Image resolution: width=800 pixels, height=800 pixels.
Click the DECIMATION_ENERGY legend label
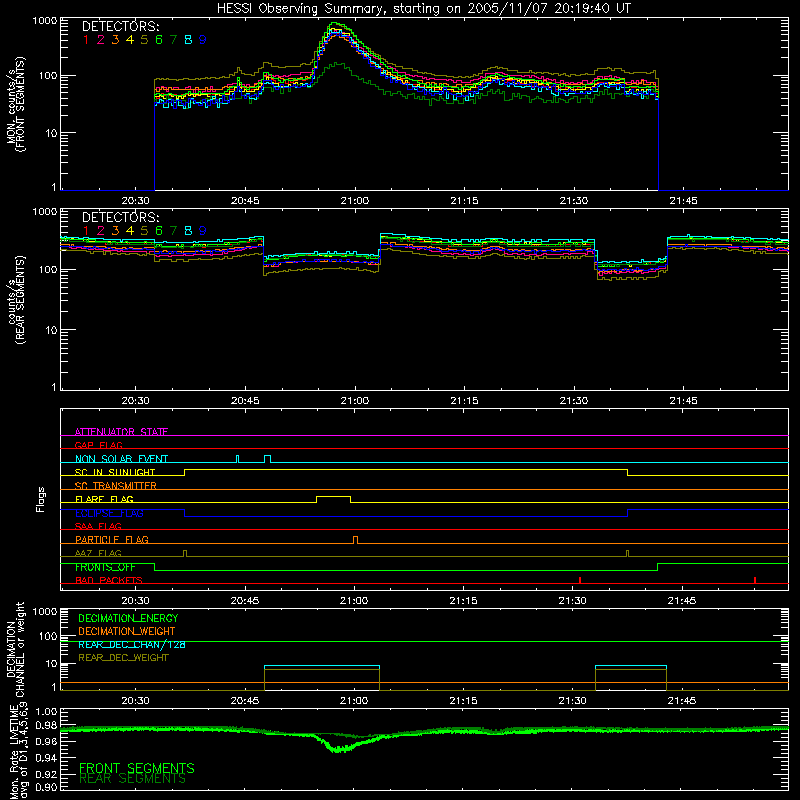pyautogui.click(x=128, y=618)
